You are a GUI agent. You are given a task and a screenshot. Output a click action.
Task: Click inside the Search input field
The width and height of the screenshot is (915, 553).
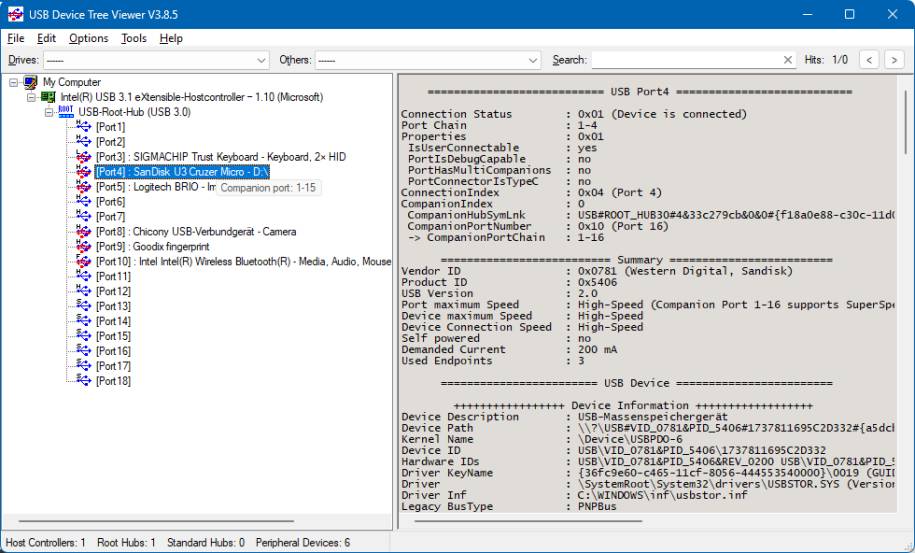point(686,60)
